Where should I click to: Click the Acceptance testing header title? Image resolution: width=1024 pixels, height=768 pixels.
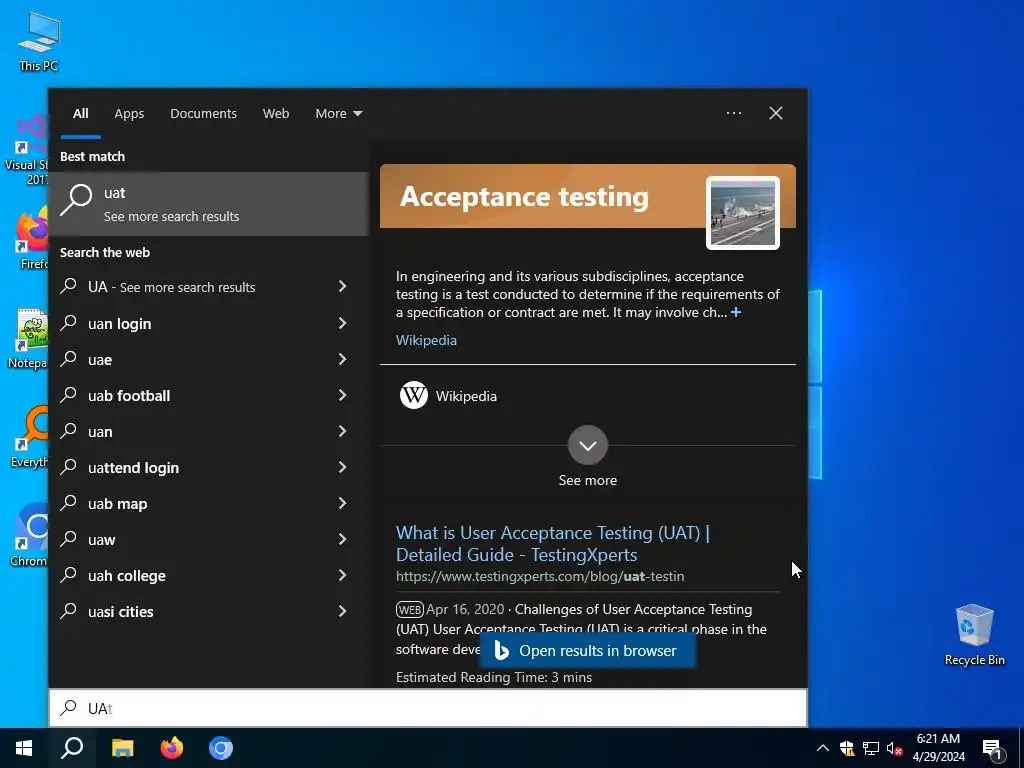[x=524, y=197]
